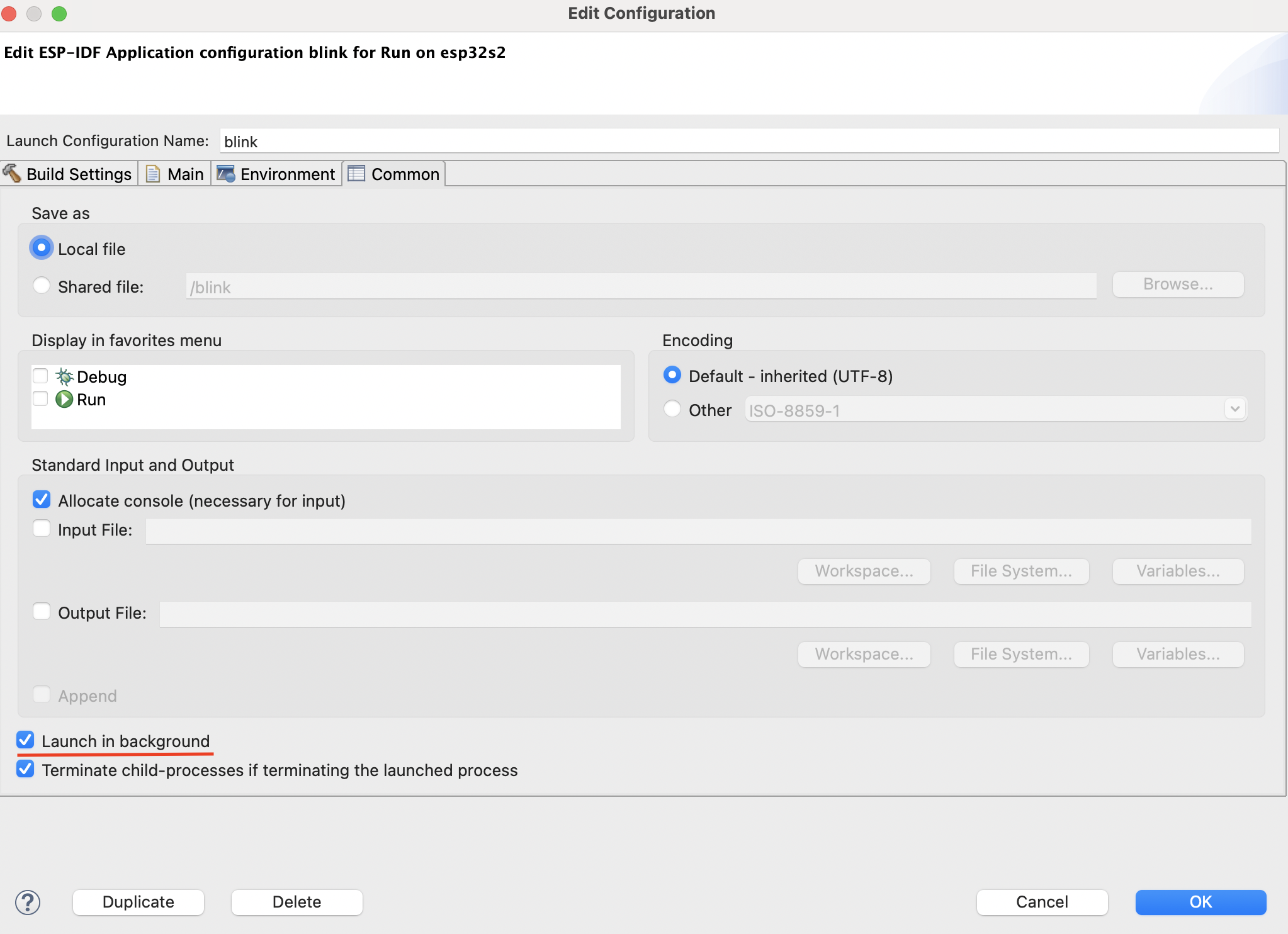Click the Debug bug icon in favorites list
The width and height of the screenshot is (1288, 934).
(x=65, y=376)
